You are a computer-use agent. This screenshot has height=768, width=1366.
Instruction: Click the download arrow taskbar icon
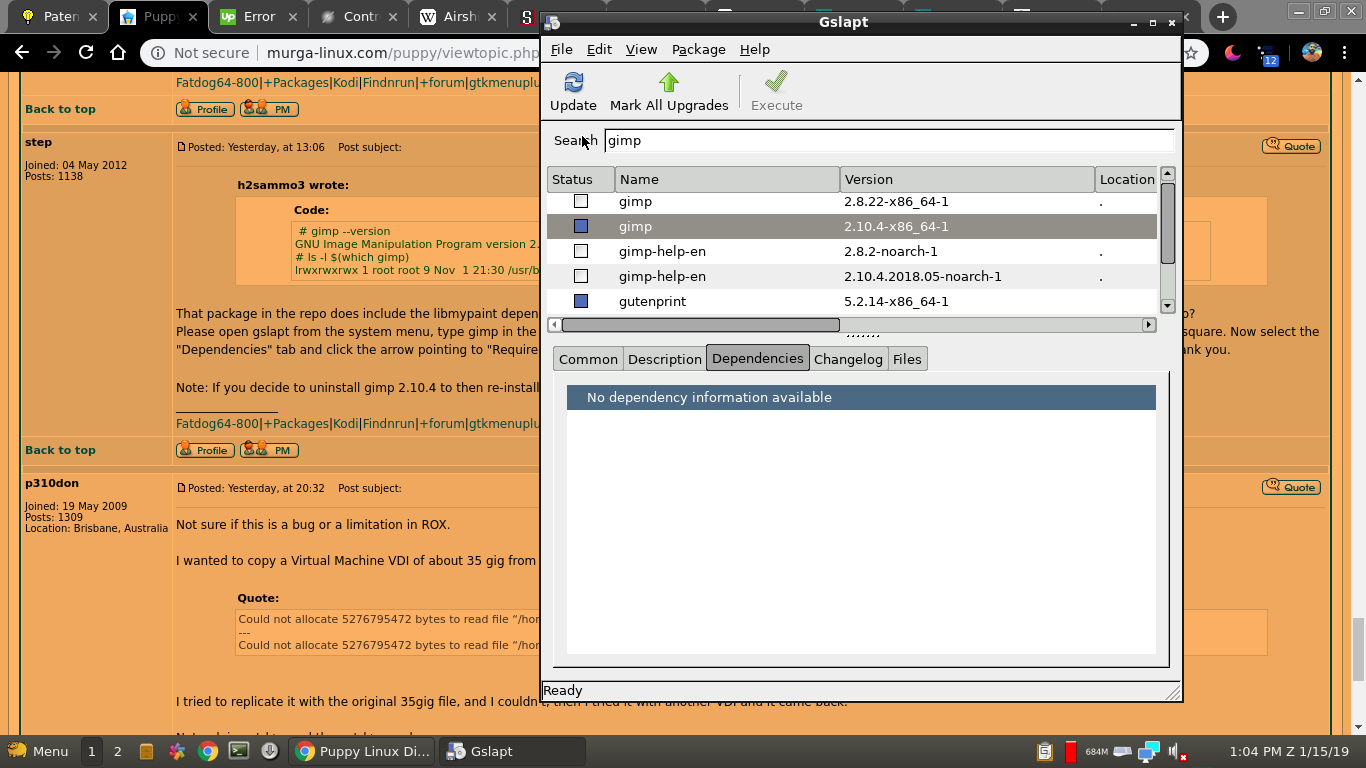pyautogui.click(x=269, y=751)
